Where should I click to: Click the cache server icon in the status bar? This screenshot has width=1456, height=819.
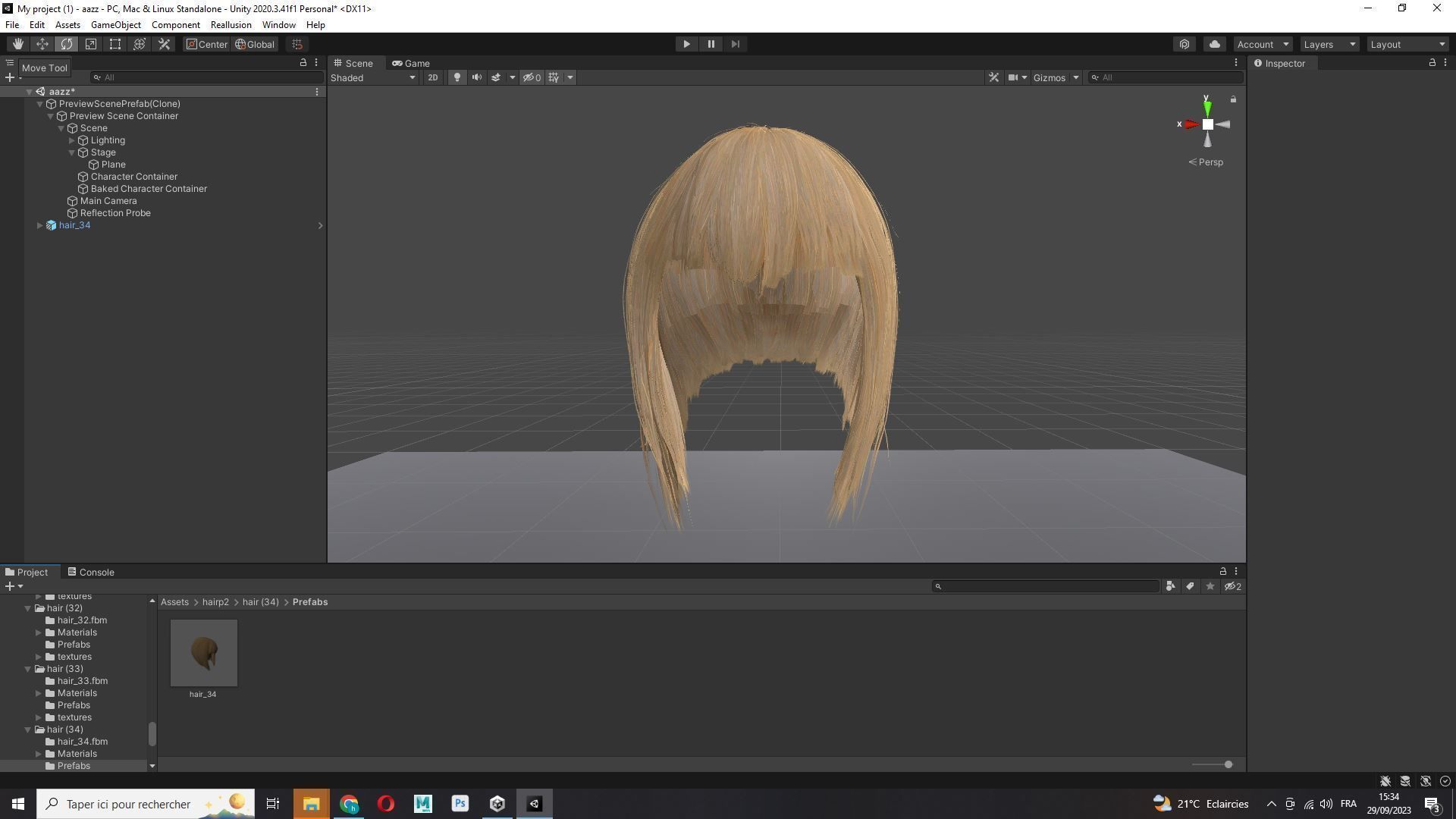tap(1405, 781)
